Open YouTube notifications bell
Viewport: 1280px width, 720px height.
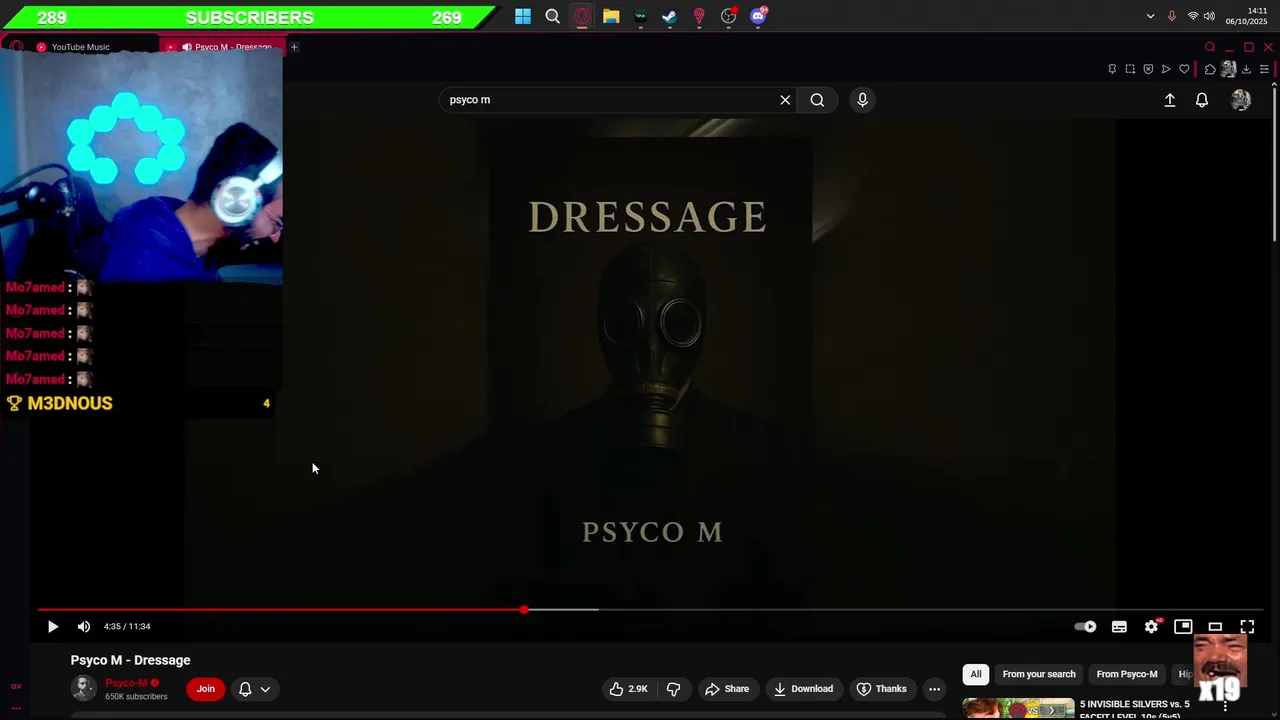[x=1202, y=100]
